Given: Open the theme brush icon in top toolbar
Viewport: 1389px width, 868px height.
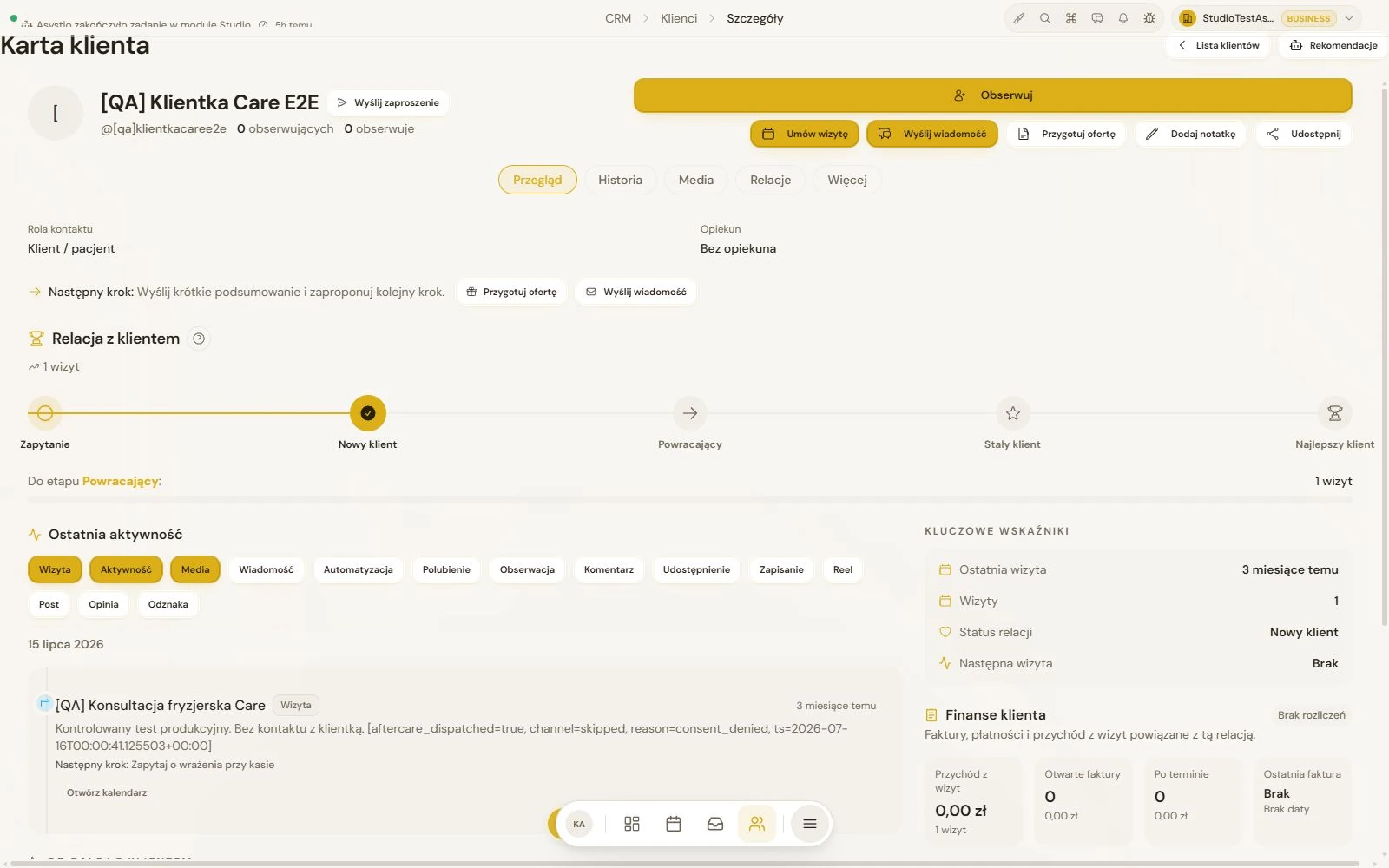Looking at the screenshot, I should point(1019,18).
